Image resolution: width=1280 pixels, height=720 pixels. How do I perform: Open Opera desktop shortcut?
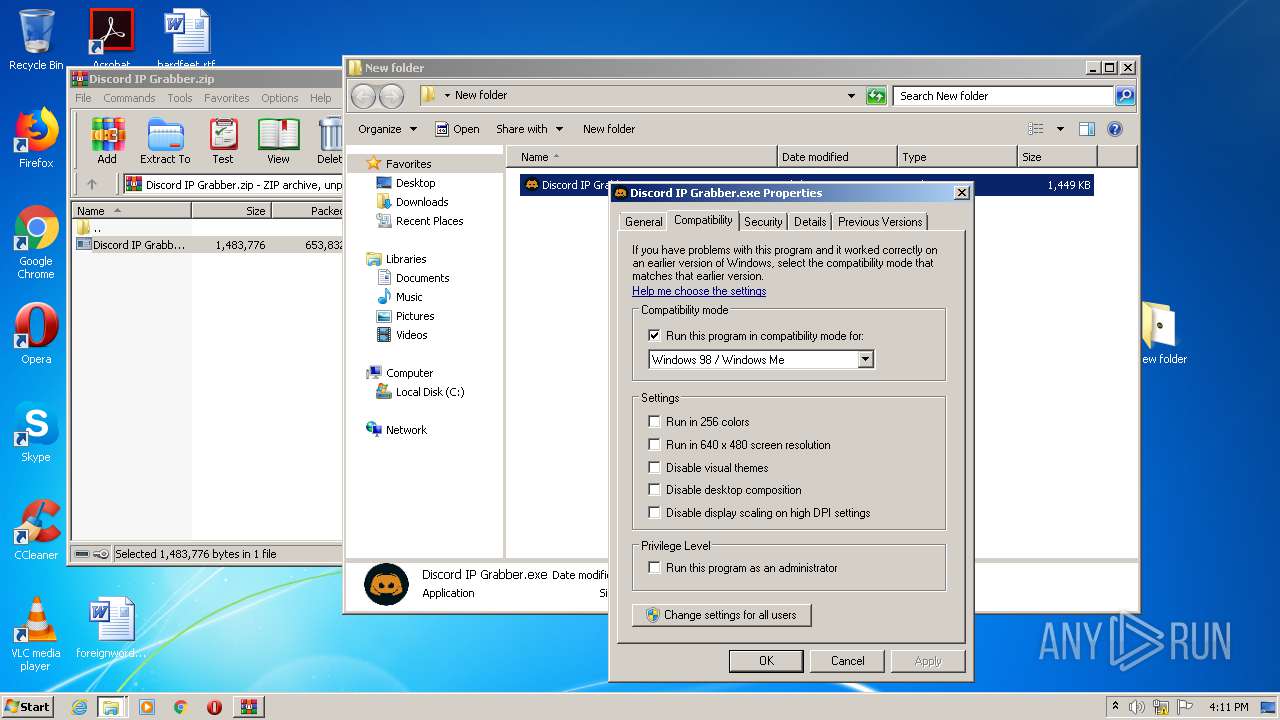click(x=36, y=334)
